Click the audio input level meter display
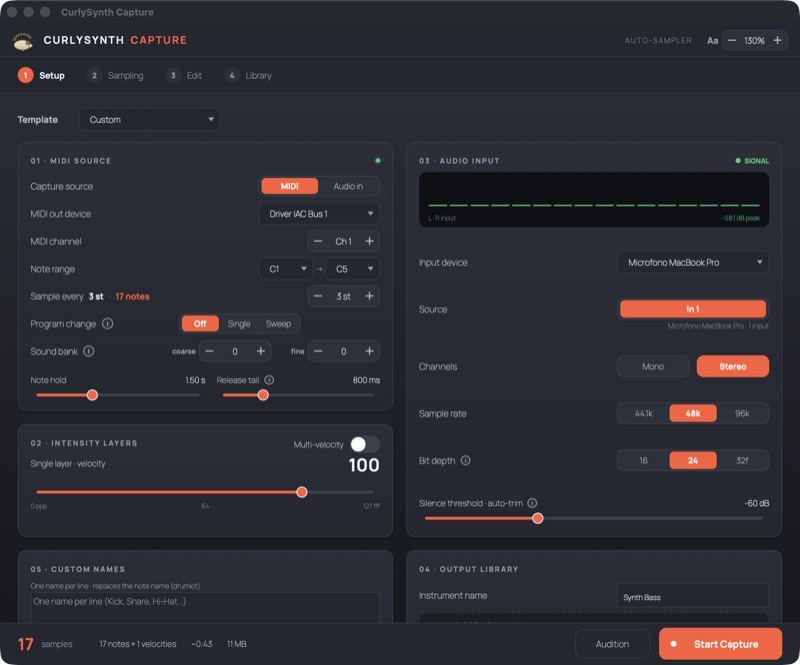Image resolution: width=800 pixels, height=665 pixels. point(594,200)
